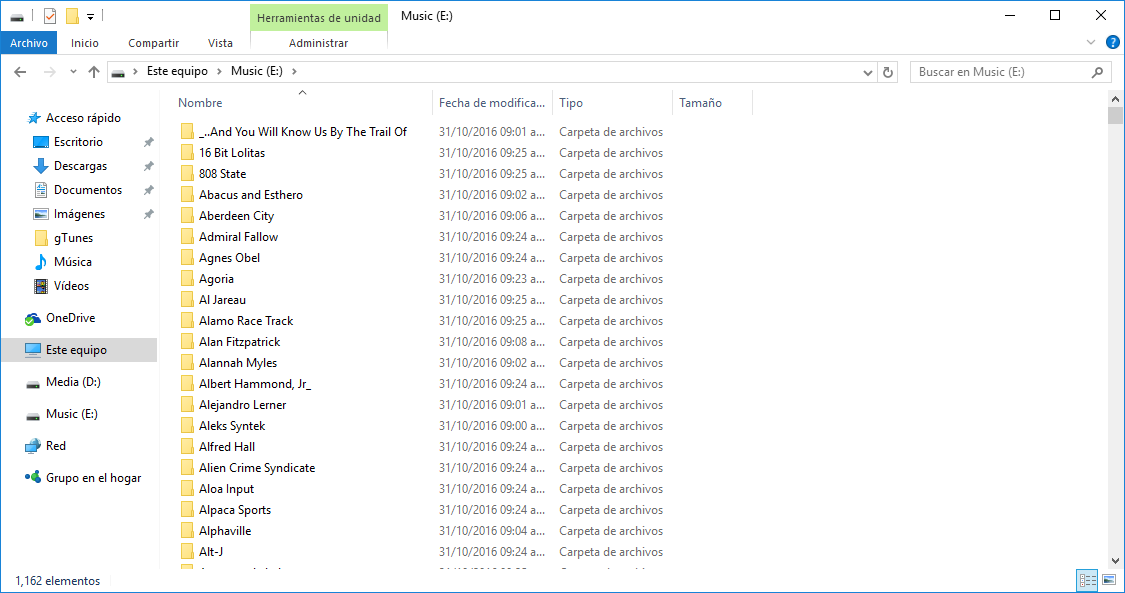
Task: Expand the Quick Access Toolbar customization dropdown
Action: pos(90,16)
